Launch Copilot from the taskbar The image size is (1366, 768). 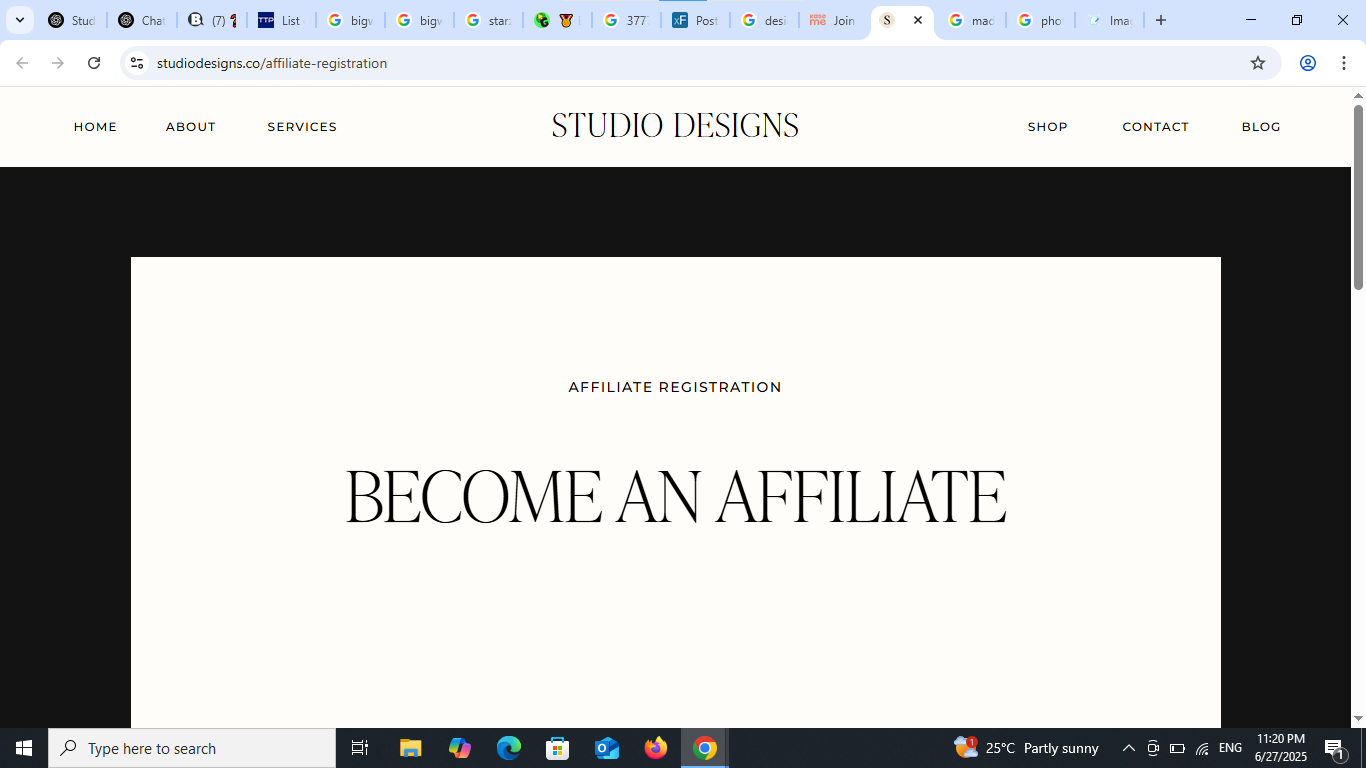coord(460,748)
